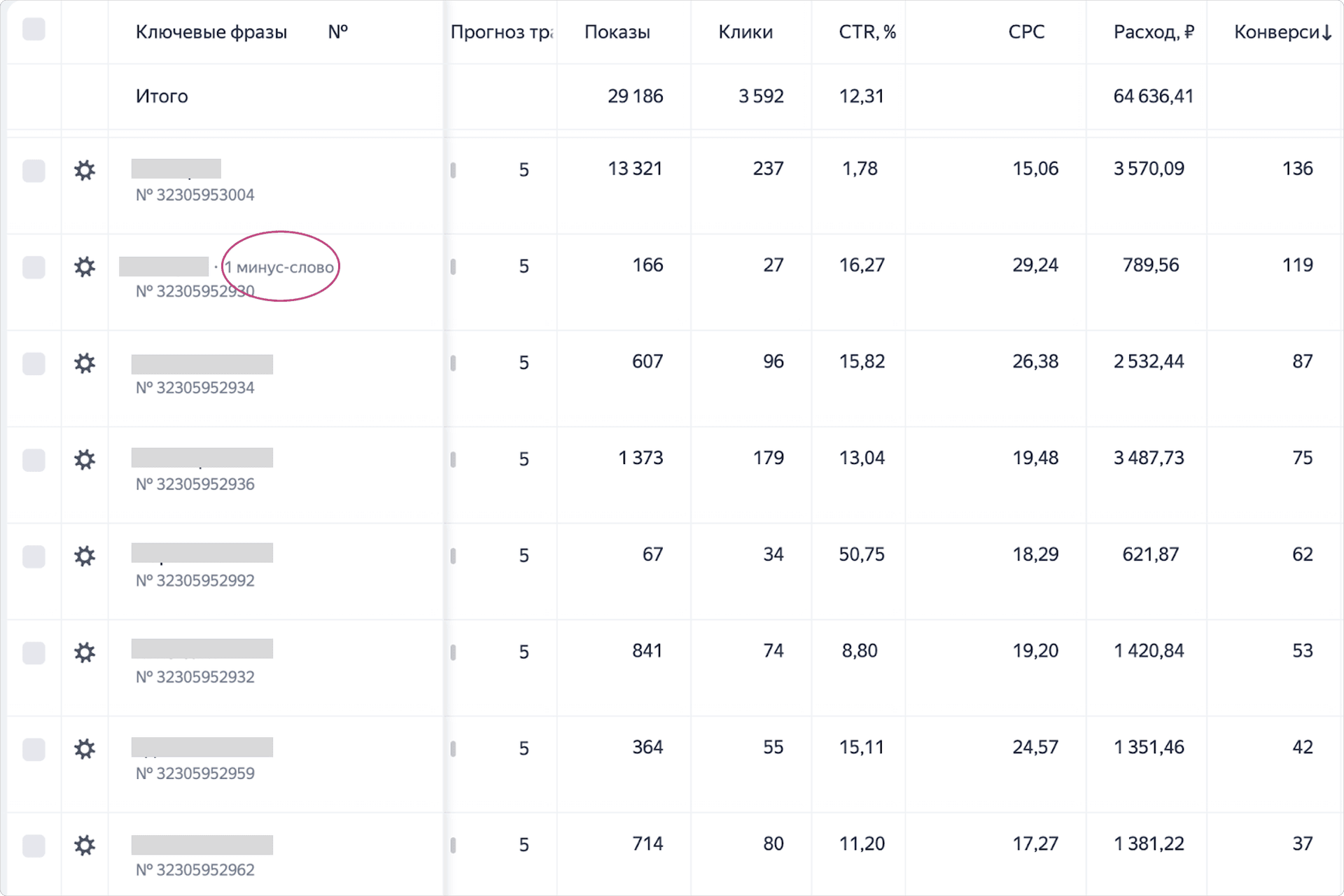Click traffic forecast bar in first row
1344x896 pixels.
pyautogui.click(x=454, y=170)
